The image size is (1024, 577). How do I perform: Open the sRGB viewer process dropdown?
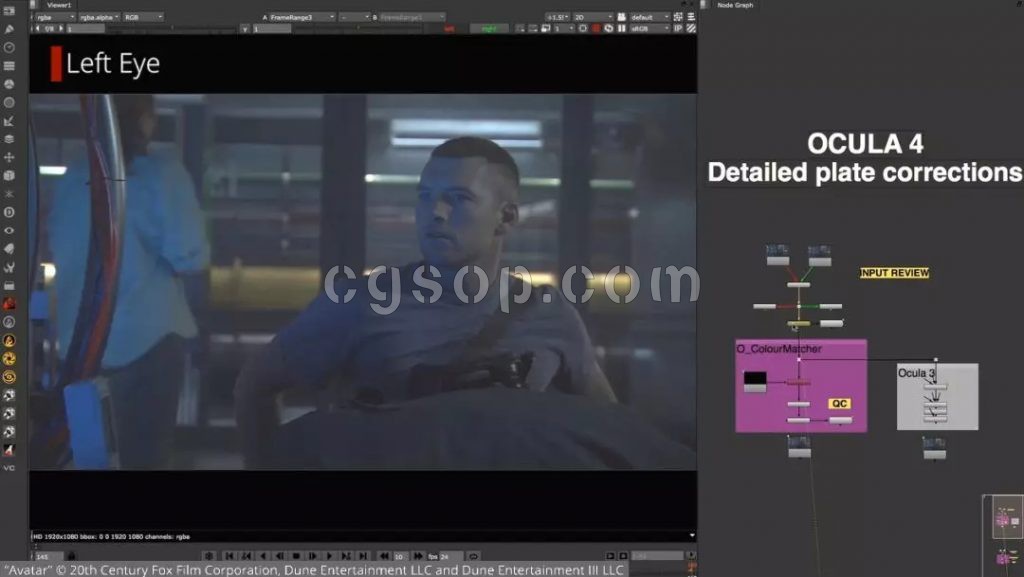pos(649,29)
